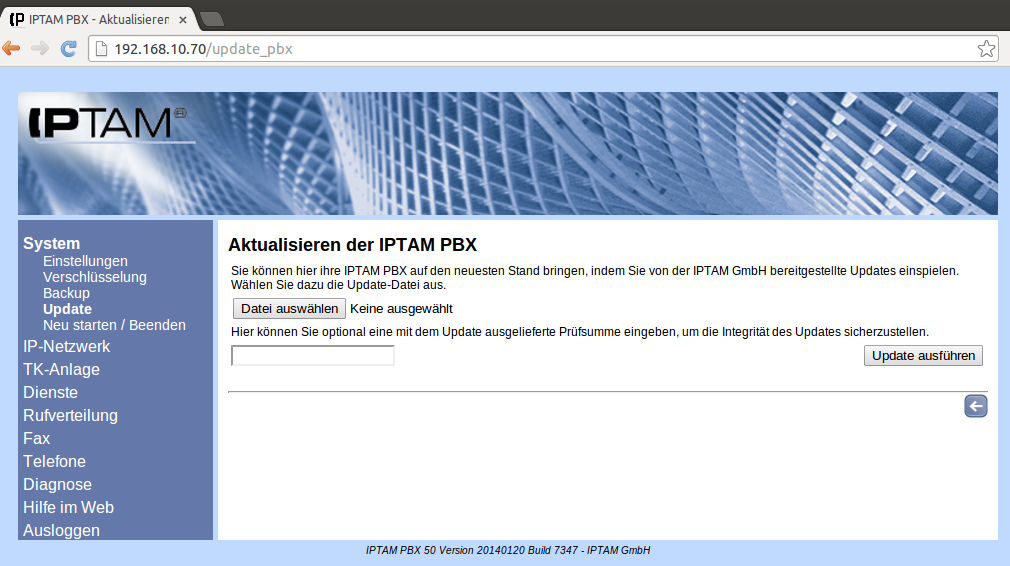Open a new browser tab
This screenshot has width=1010, height=566.
pyautogui.click(x=212, y=19)
